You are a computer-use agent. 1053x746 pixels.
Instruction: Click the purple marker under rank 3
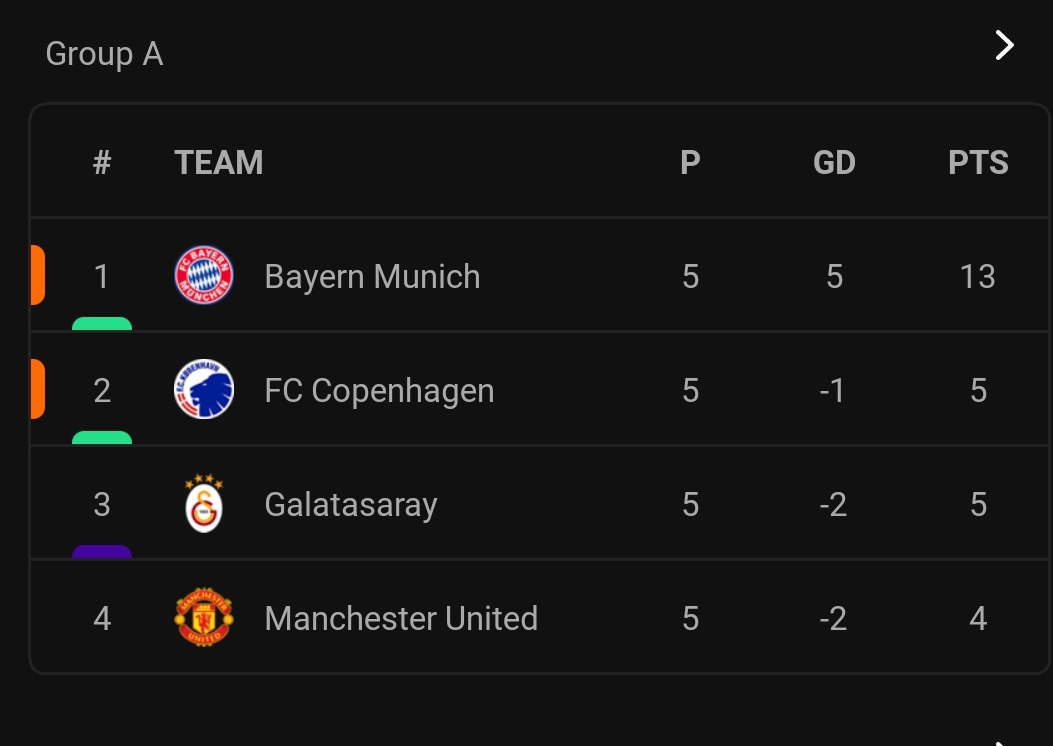click(102, 552)
